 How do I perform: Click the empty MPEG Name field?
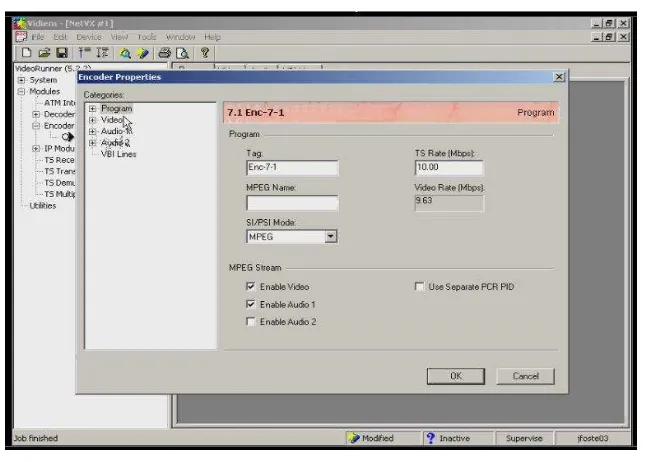[292, 203]
